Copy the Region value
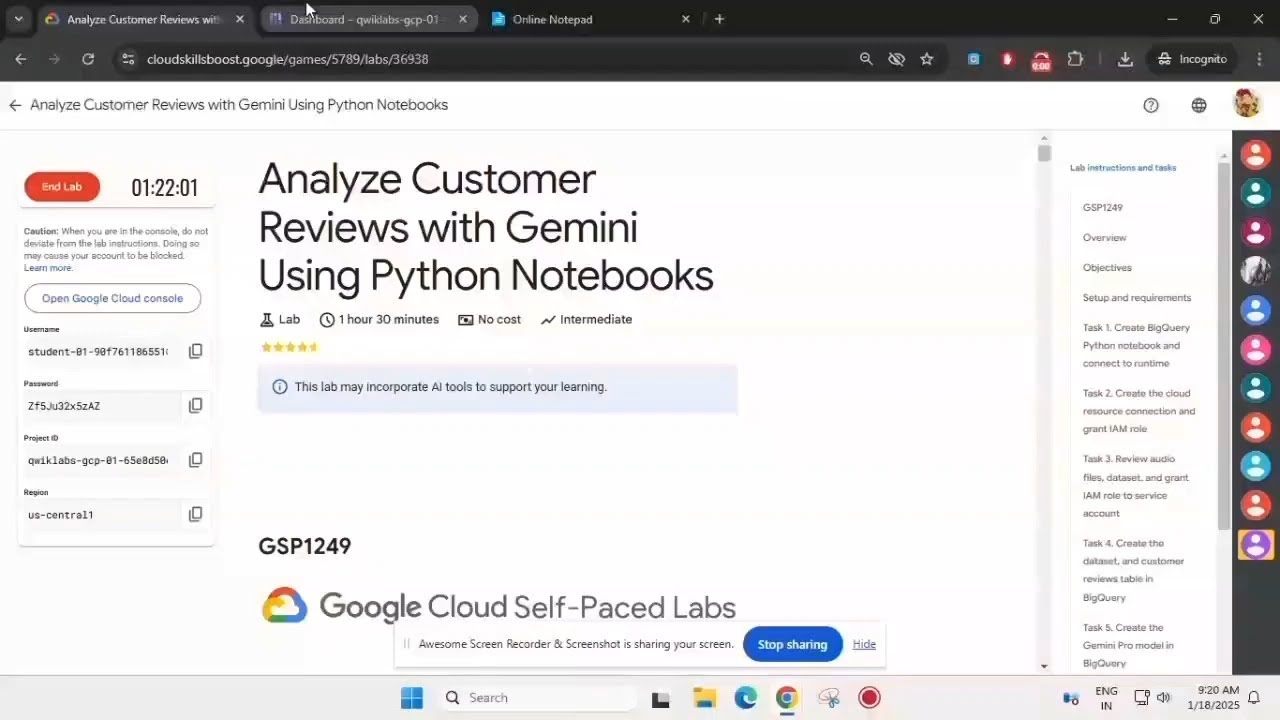 pyautogui.click(x=195, y=514)
